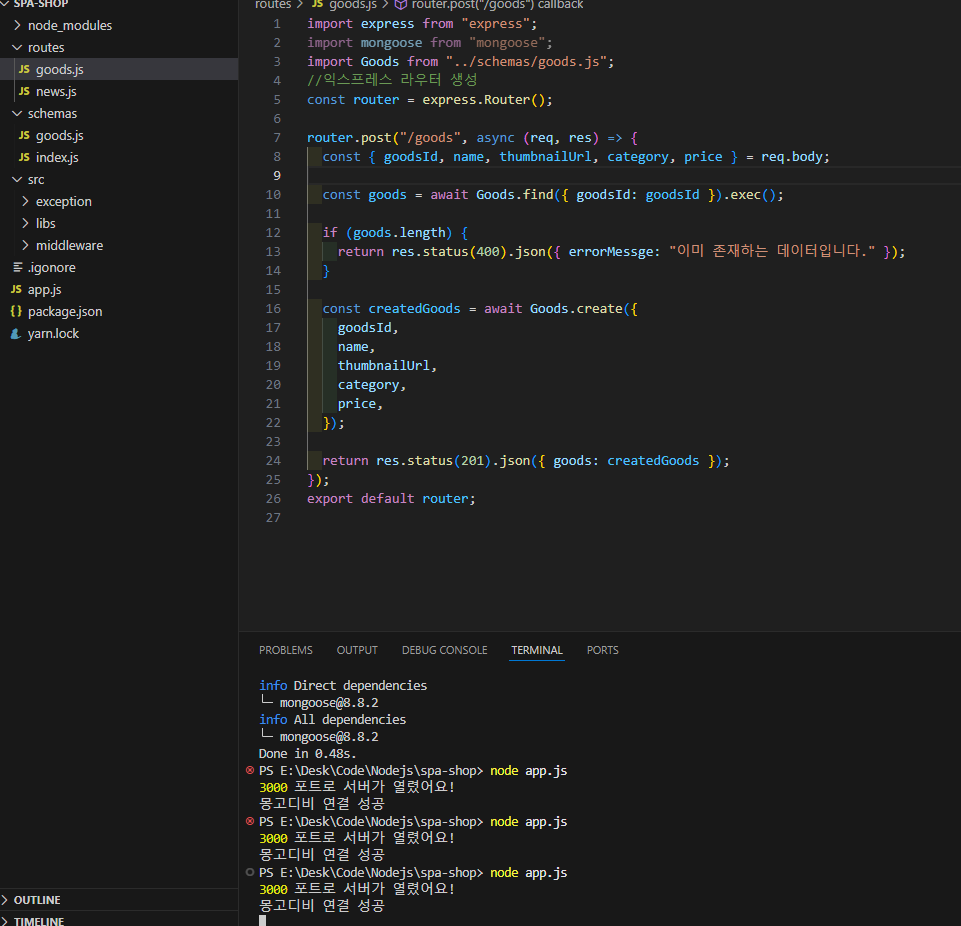This screenshot has height=926, width=961.
Task: Select TERMINAL tab
Action: coord(537,650)
